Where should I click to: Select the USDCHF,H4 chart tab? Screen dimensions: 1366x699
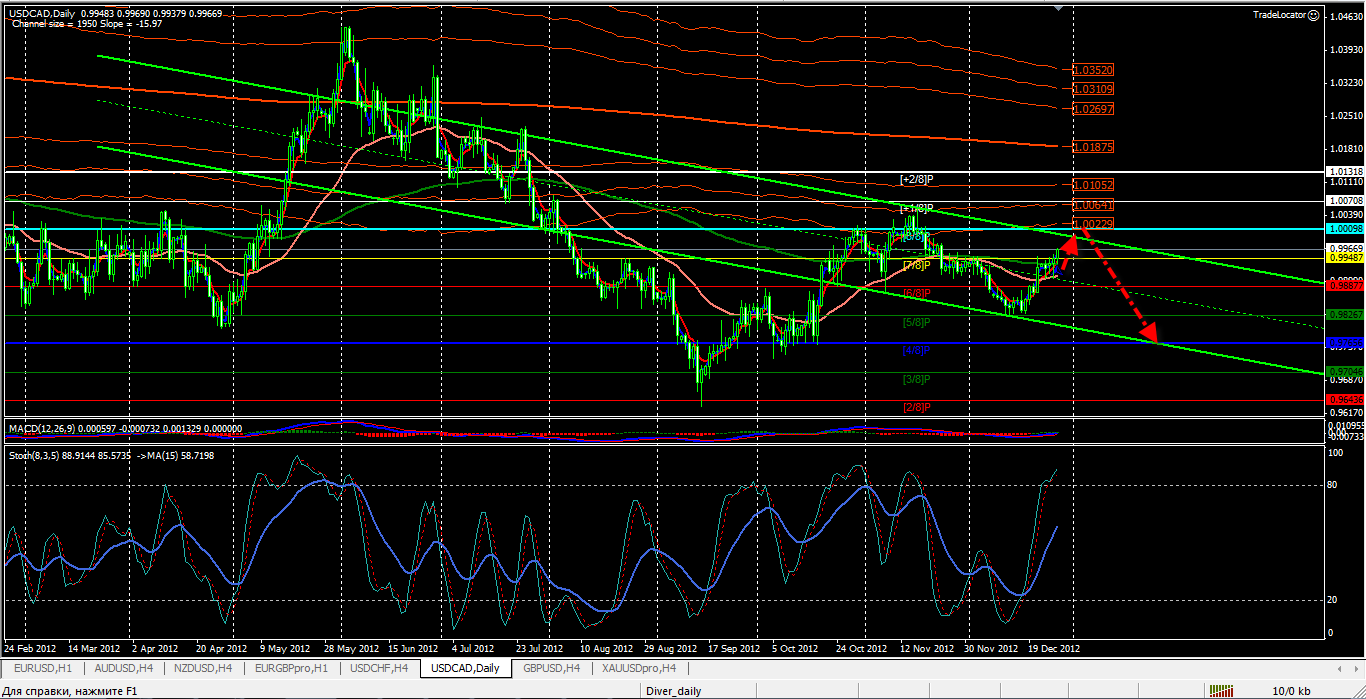point(380,668)
